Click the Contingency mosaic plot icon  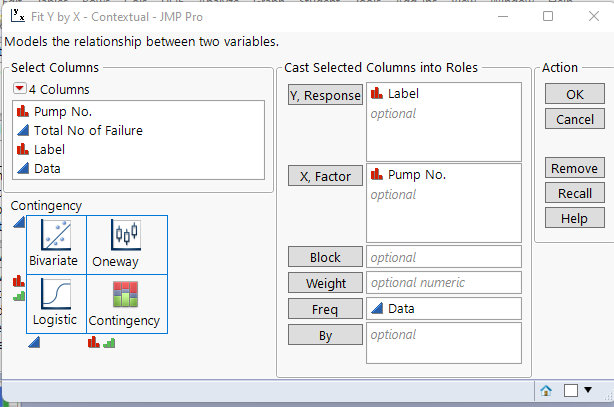click(x=126, y=294)
